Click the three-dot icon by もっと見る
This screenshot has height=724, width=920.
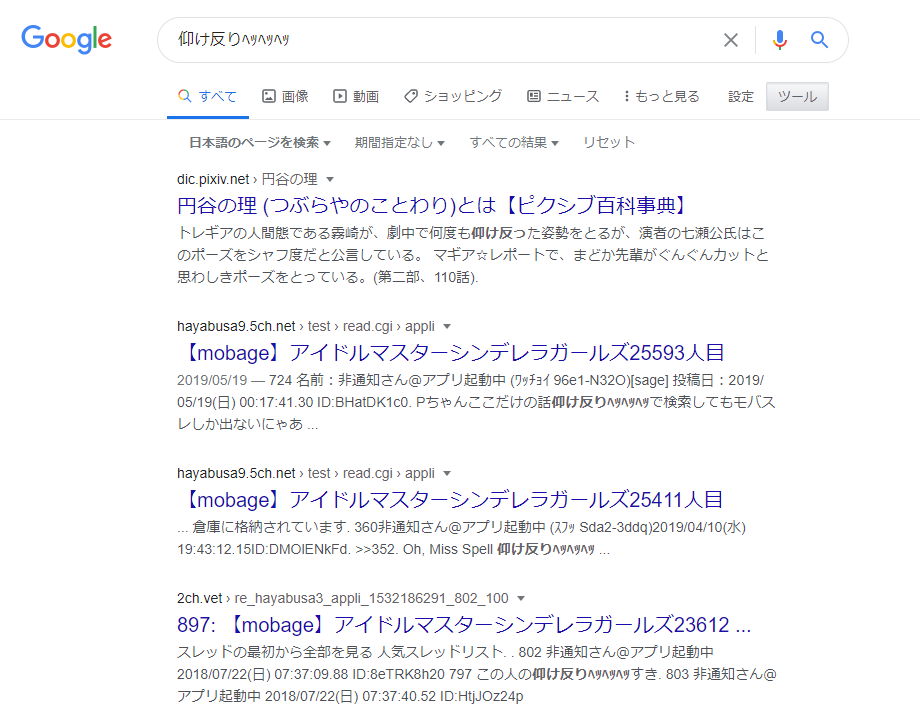coord(627,96)
